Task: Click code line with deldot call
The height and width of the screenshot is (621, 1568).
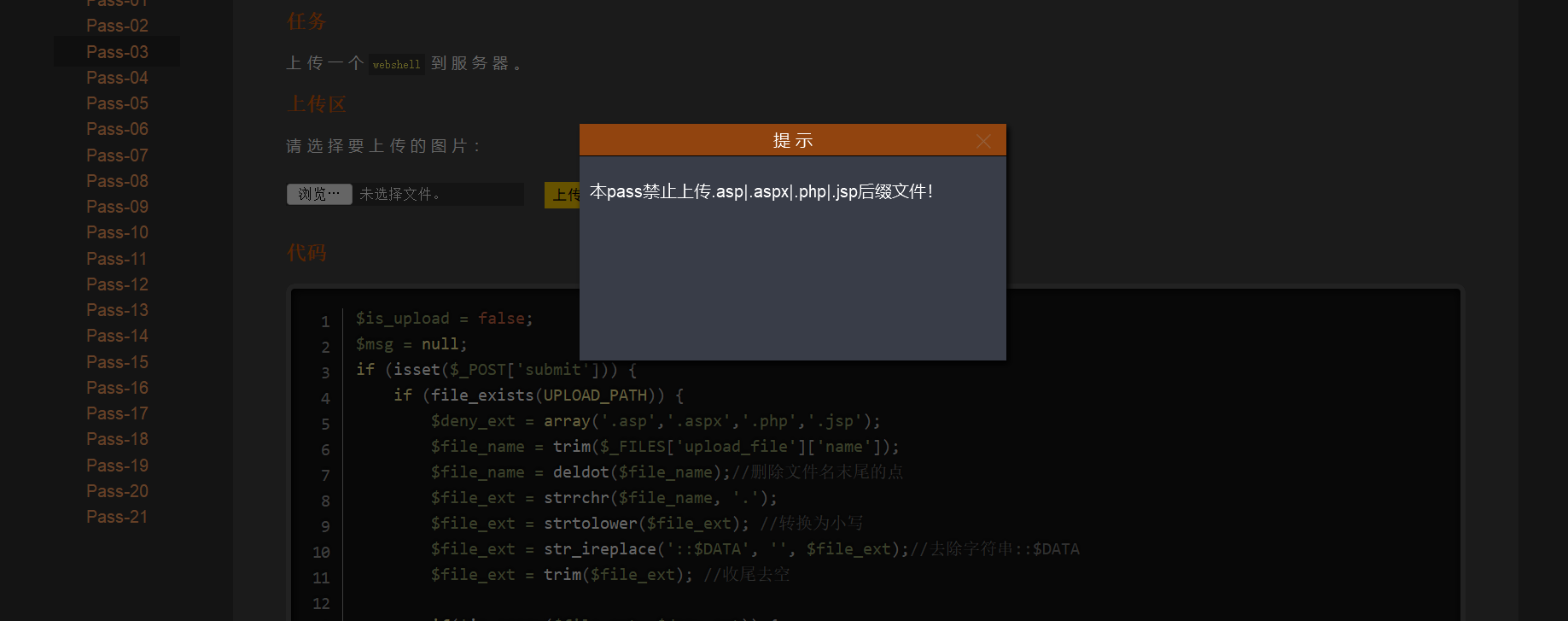Action: [x=667, y=472]
